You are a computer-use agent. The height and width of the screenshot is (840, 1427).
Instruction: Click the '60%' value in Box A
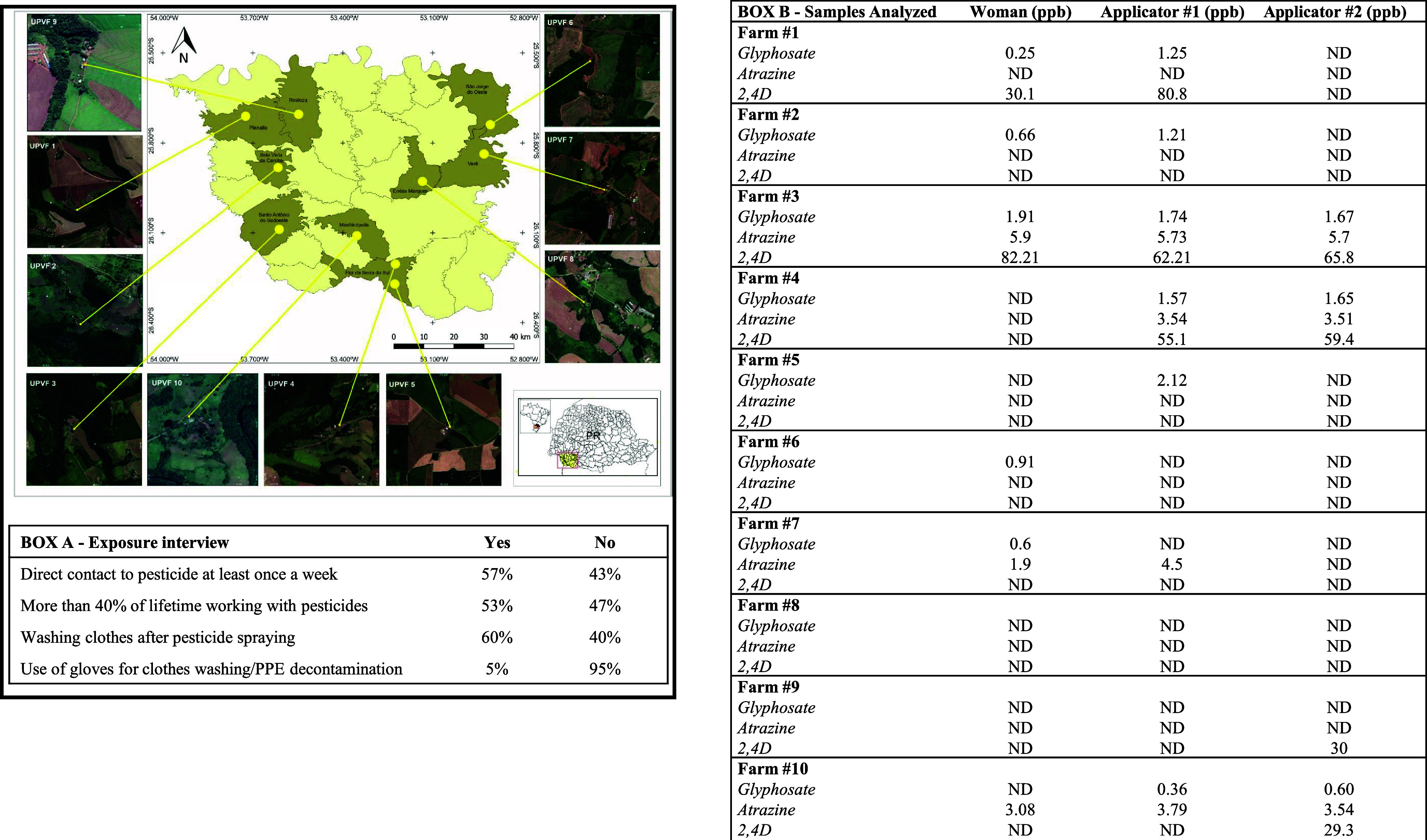tap(497, 637)
